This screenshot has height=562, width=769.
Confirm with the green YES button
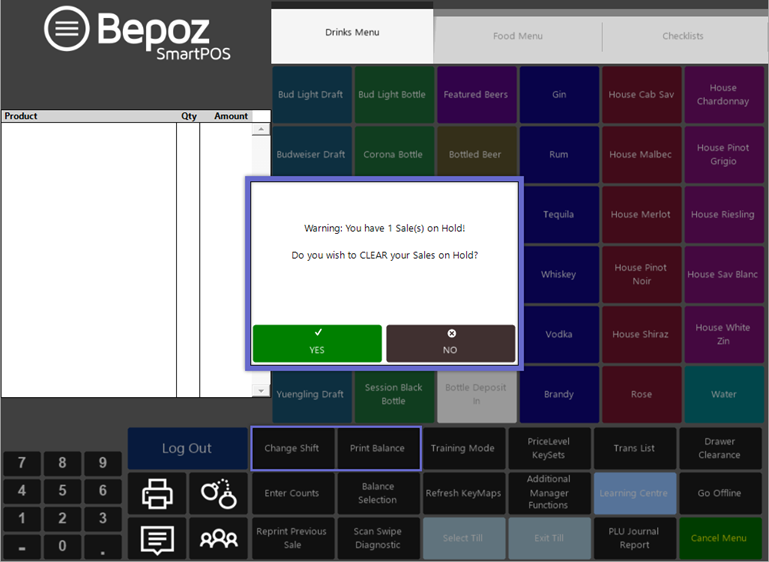pos(317,343)
